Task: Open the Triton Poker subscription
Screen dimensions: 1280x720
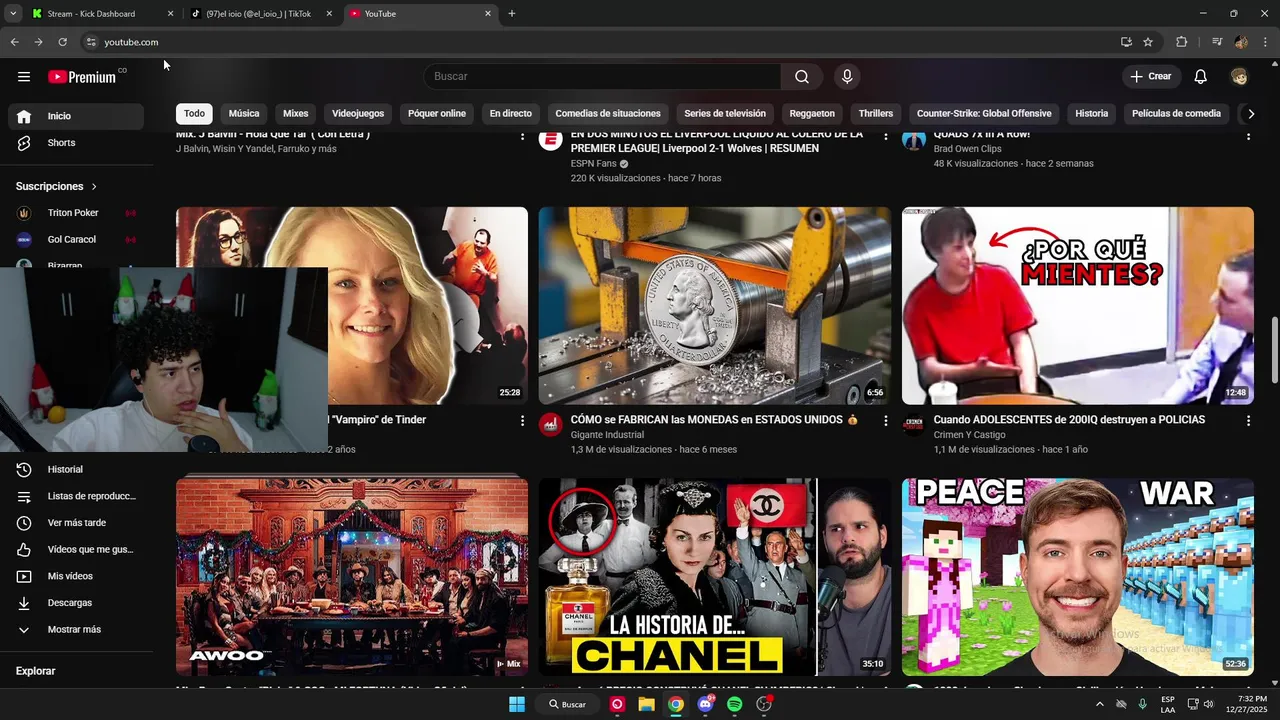Action: pos(76,213)
